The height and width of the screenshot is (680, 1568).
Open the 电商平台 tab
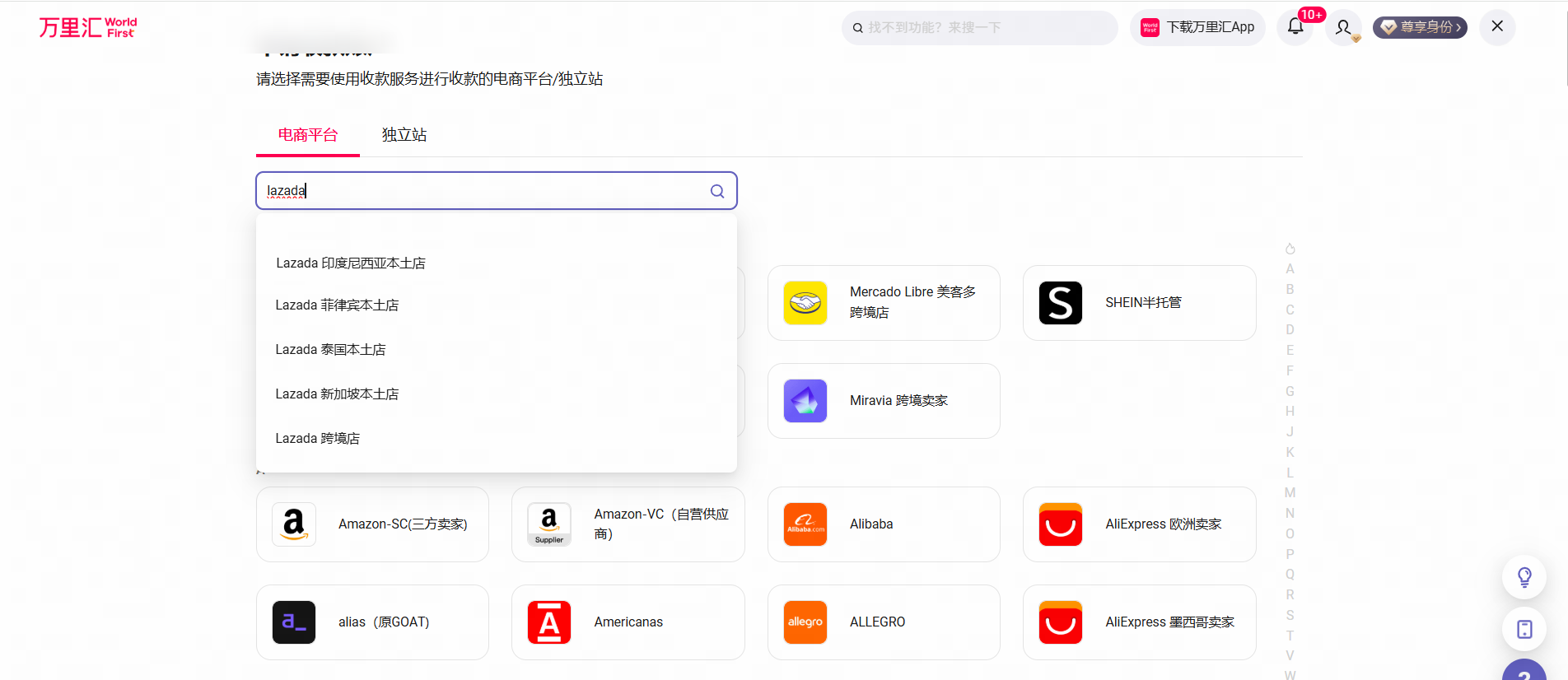click(x=307, y=135)
